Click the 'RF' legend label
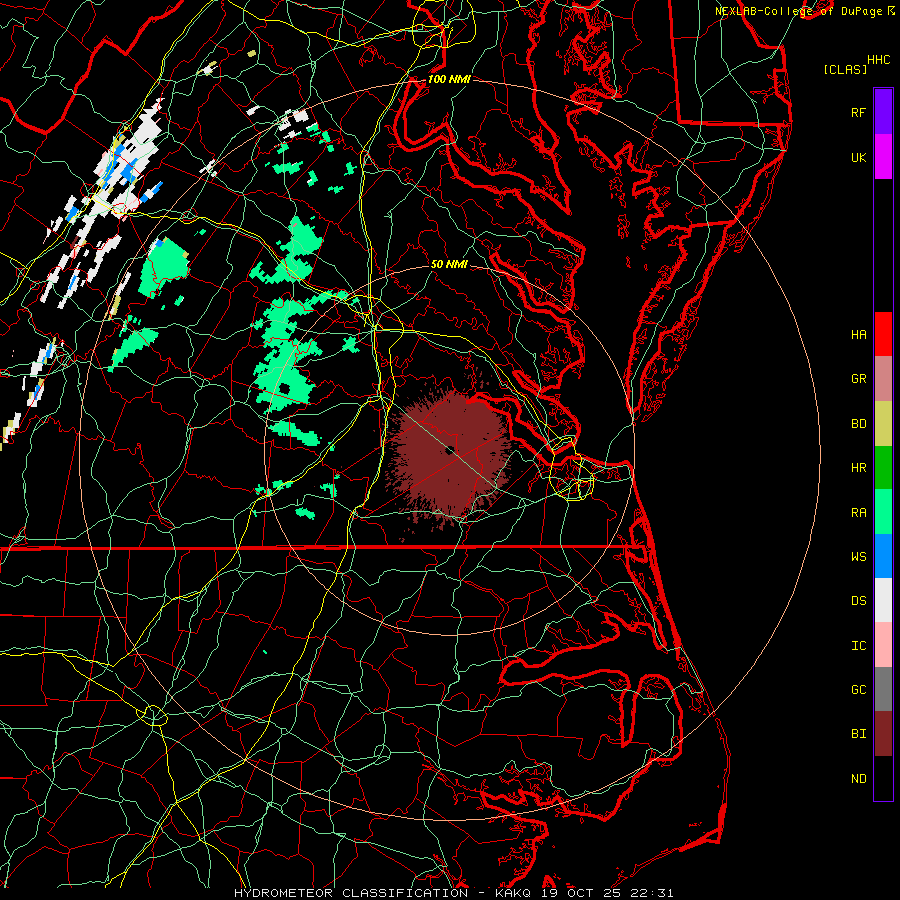 point(858,112)
